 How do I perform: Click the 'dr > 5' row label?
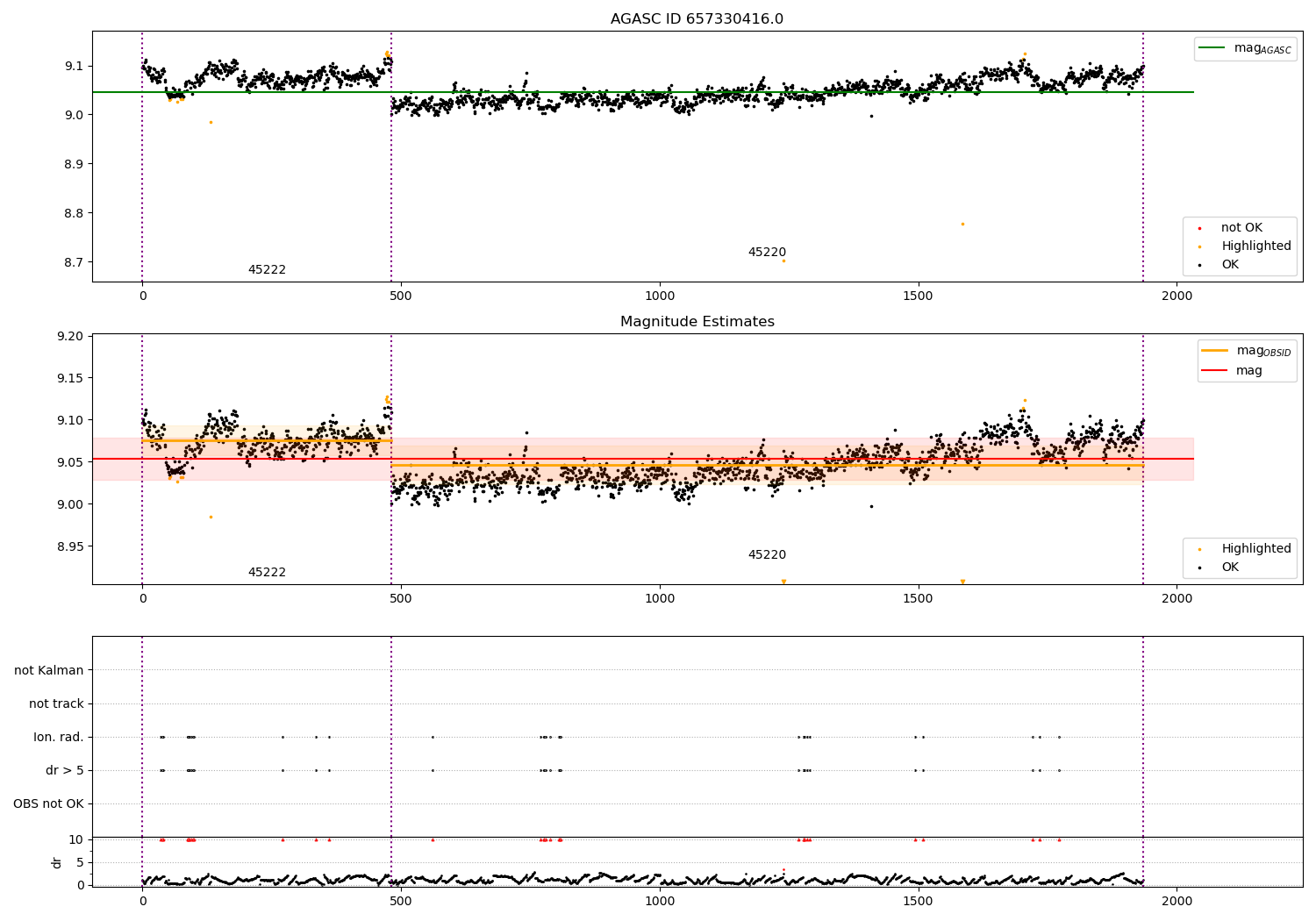click(x=65, y=771)
